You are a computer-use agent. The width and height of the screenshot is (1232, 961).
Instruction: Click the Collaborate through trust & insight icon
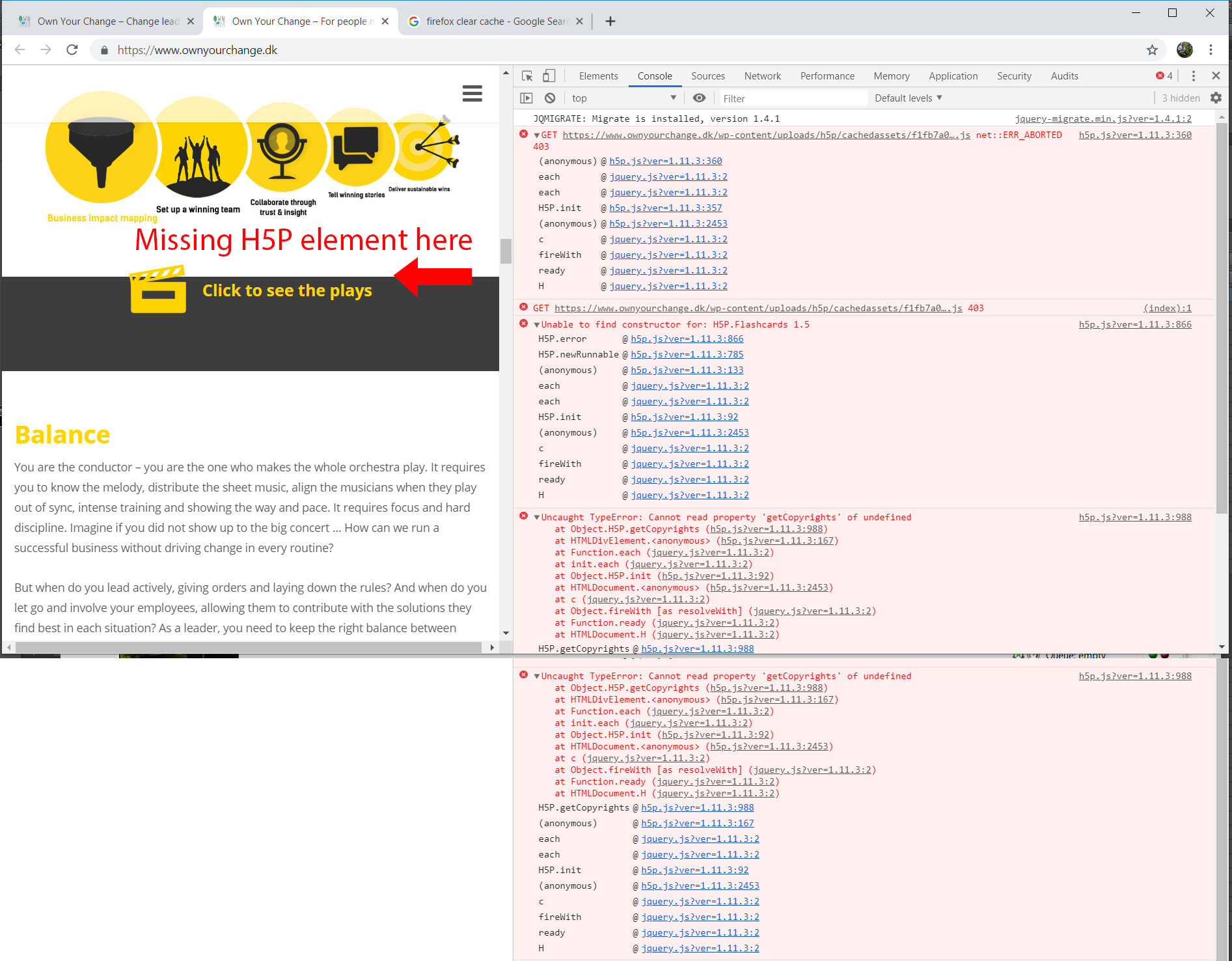282,148
